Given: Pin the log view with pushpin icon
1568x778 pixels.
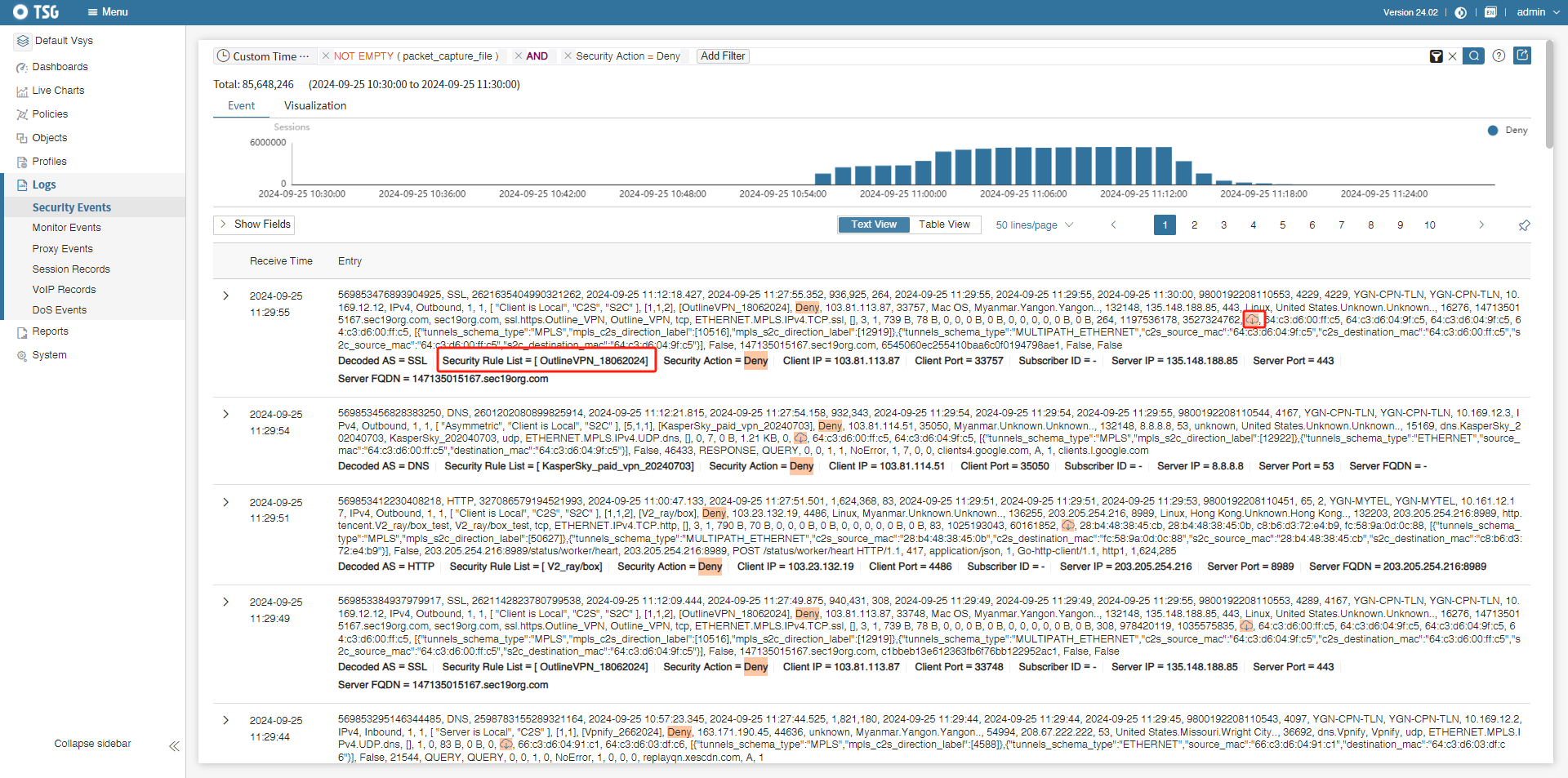Looking at the screenshot, I should point(1524,225).
